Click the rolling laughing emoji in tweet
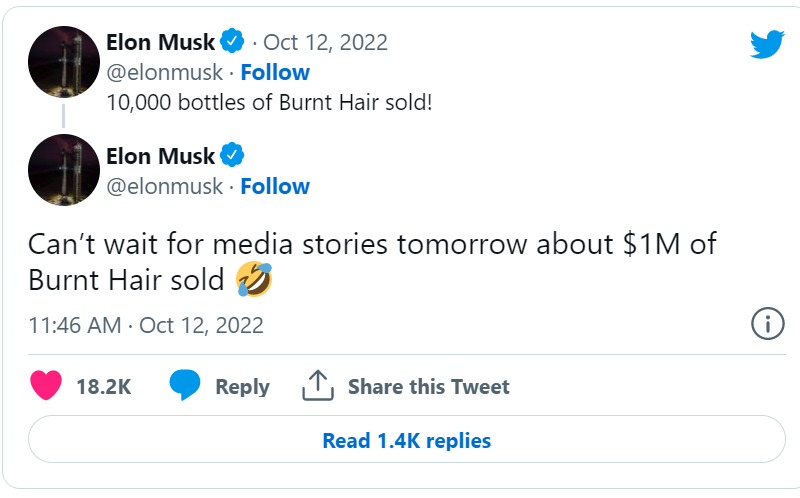Image resolution: width=800 pixels, height=498 pixels. [x=254, y=279]
